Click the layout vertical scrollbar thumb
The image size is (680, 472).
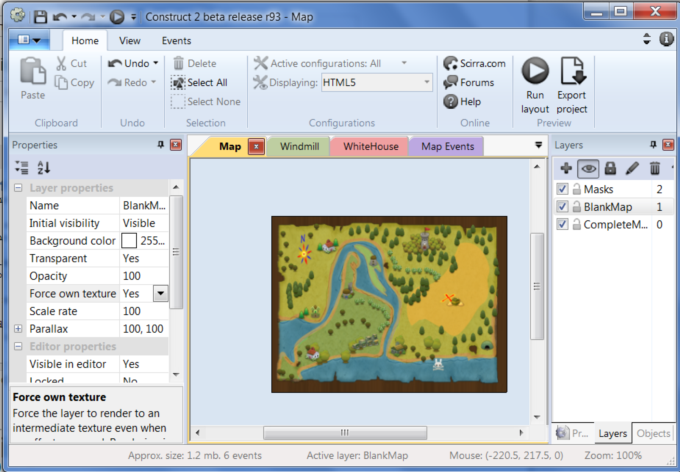537,287
